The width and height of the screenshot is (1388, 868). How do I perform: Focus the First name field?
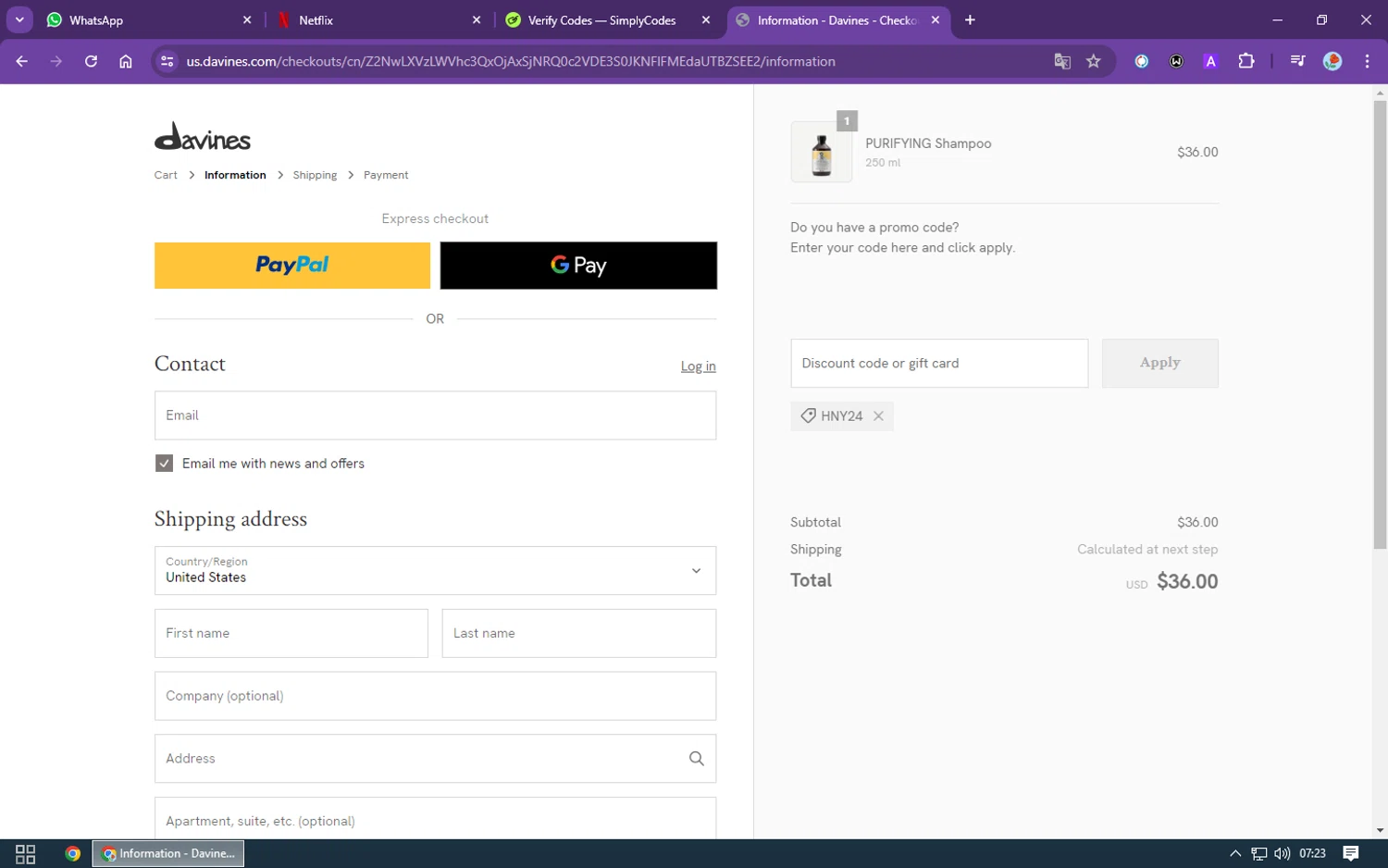point(291,634)
